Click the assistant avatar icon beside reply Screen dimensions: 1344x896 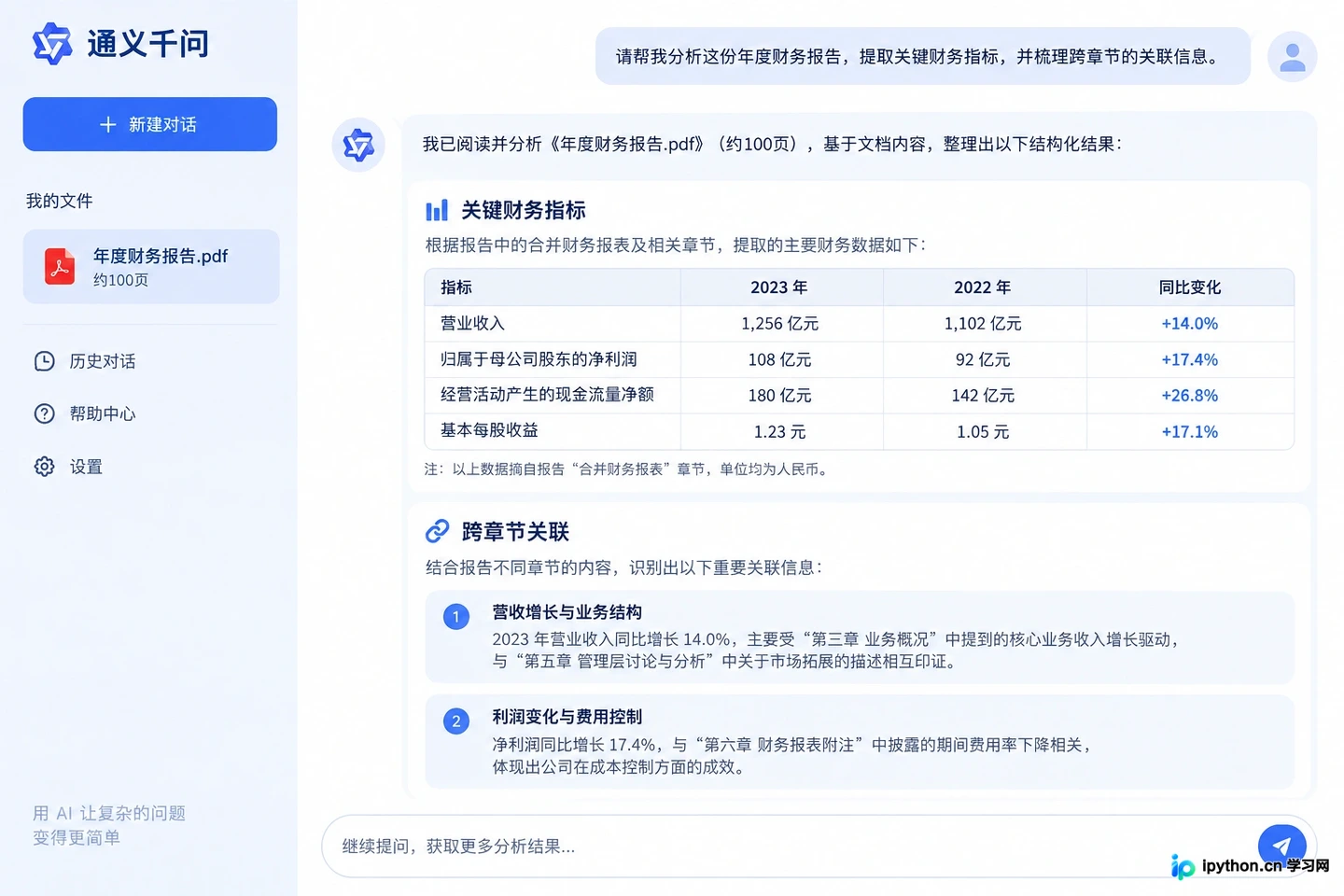click(x=358, y=145)
